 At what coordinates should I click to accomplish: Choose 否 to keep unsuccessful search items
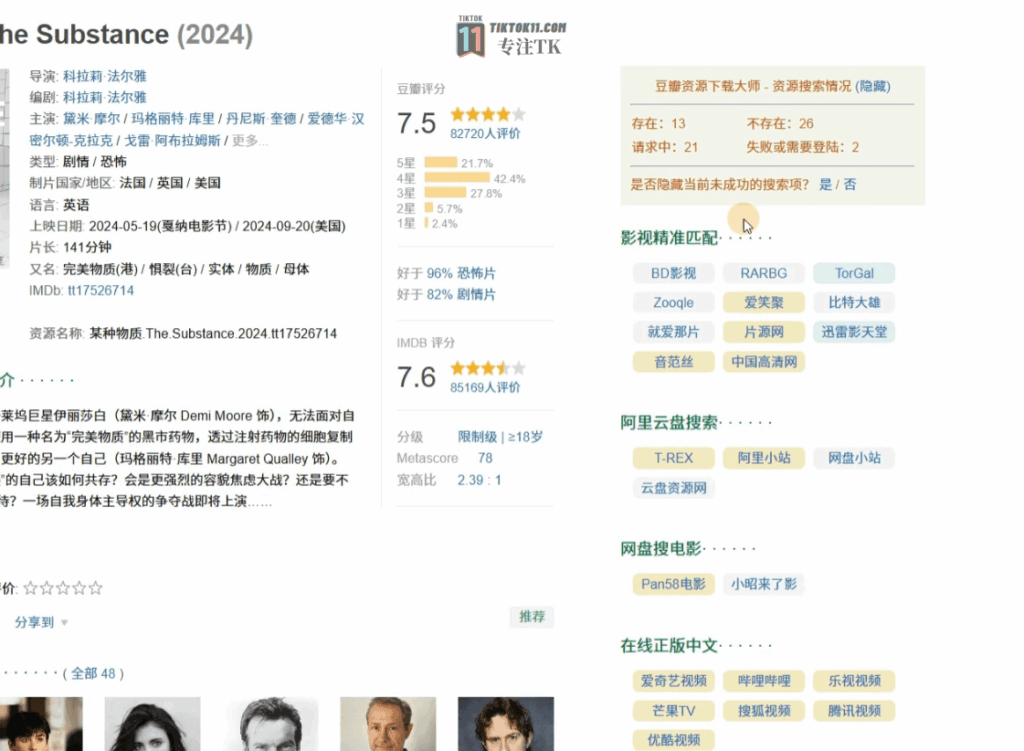point(850,184)
